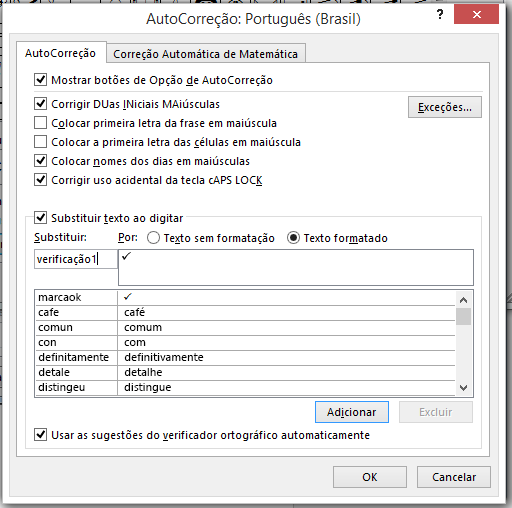Select the con list entry
512x508 pixels.
pyautogui.click(x=76, y=342)
